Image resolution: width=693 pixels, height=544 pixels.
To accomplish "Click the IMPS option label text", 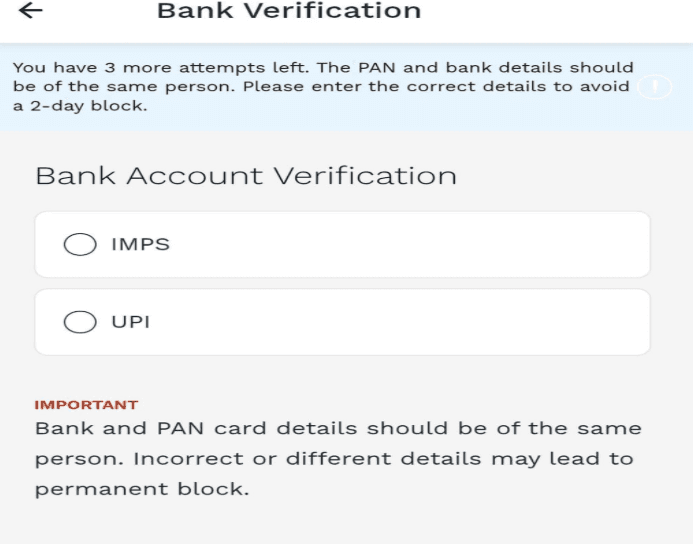I will coord(141,244).
